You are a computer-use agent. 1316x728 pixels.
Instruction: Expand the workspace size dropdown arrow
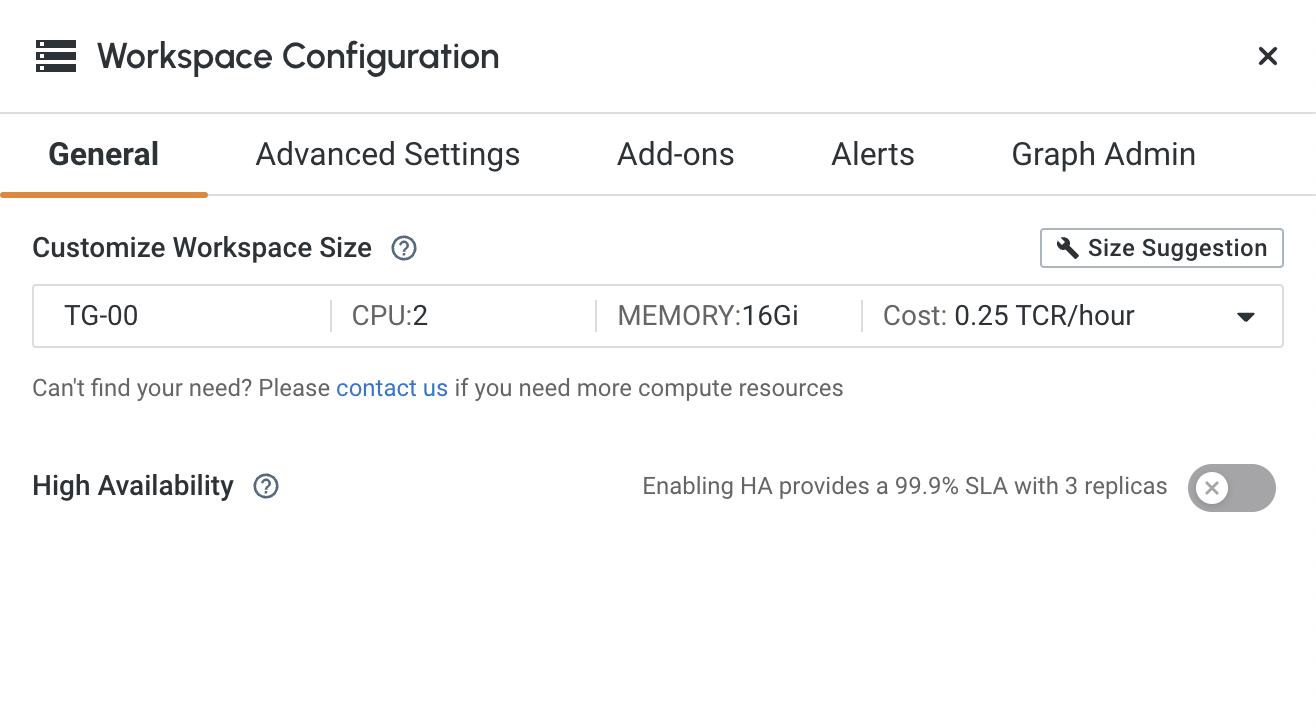[x=1245, y=317]
